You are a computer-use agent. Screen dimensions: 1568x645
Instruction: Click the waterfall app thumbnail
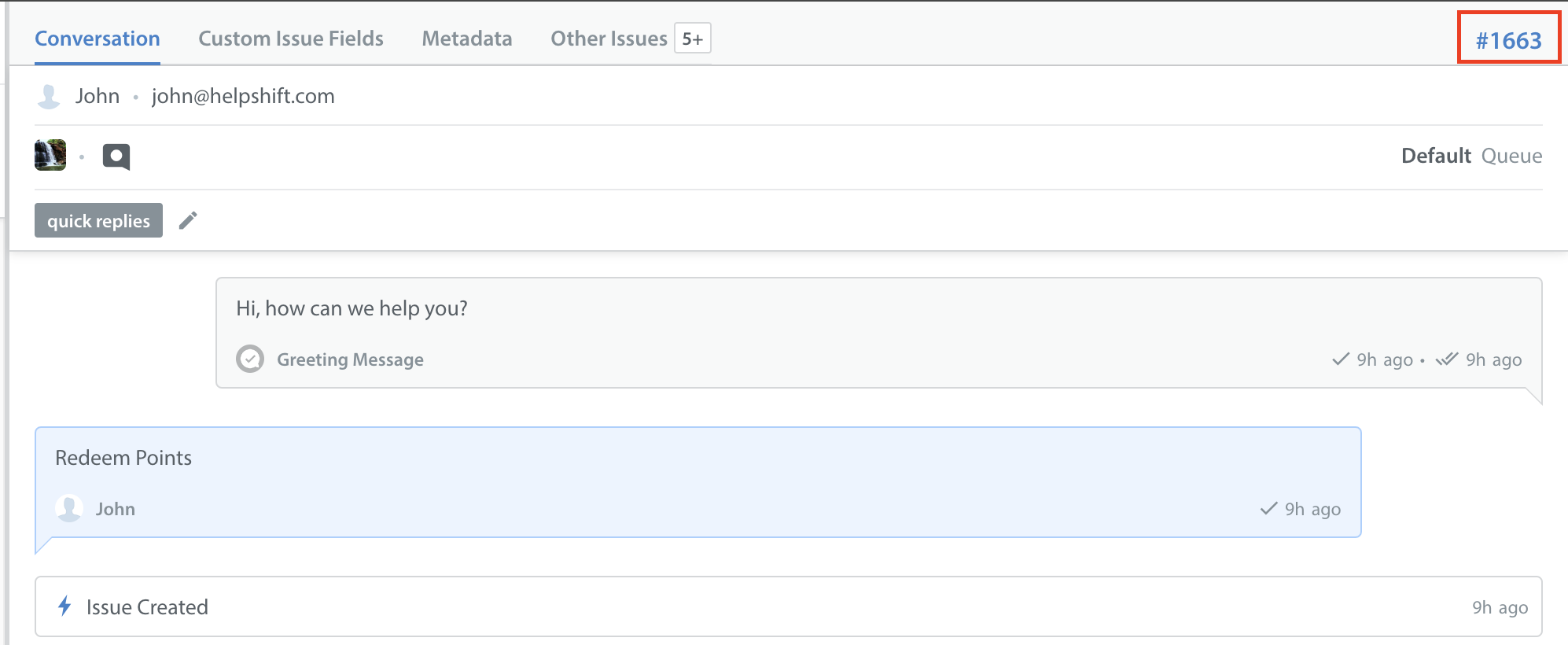coord(50,155)
